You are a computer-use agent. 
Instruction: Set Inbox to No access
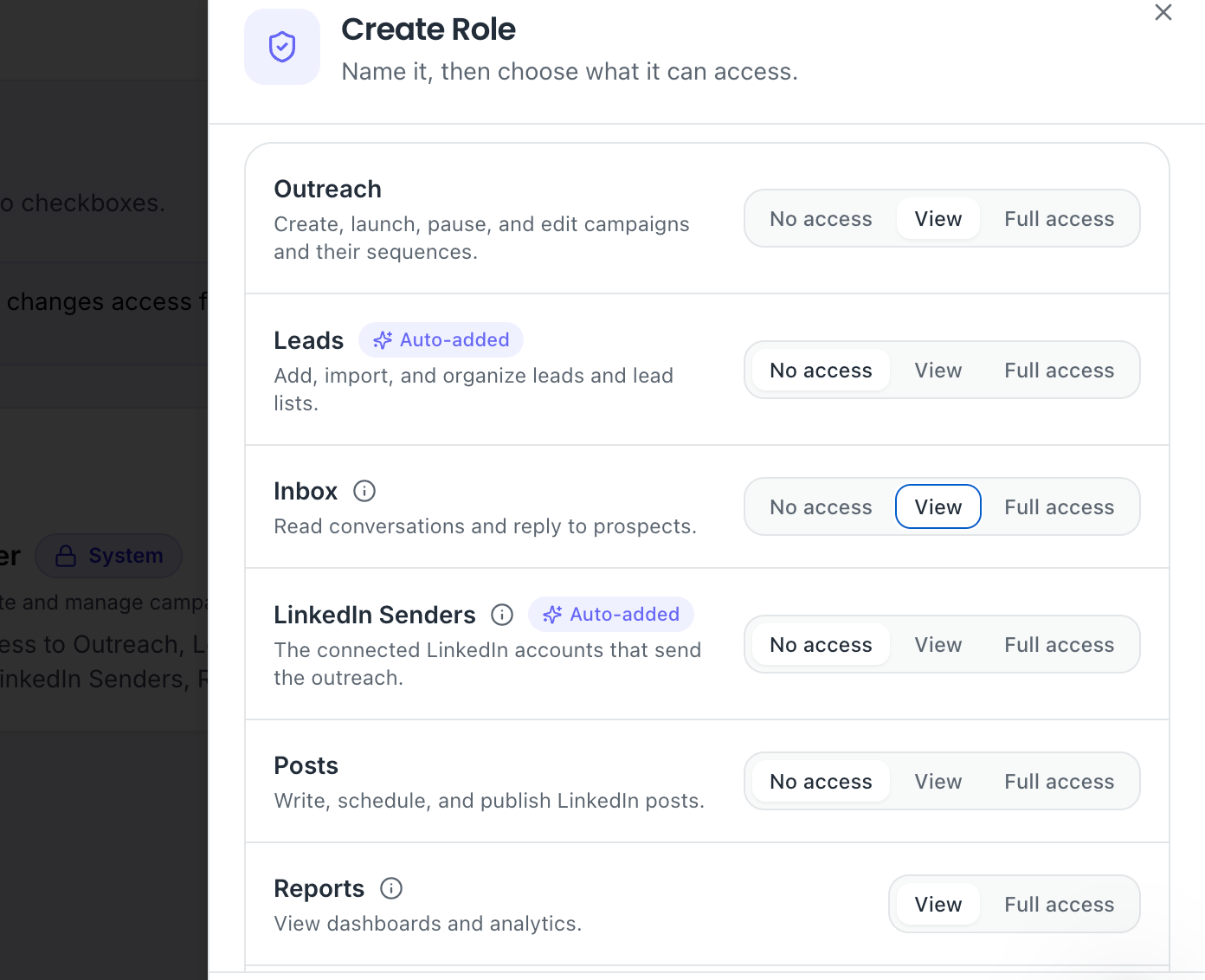pyautogui.click(x=821, y=507)
